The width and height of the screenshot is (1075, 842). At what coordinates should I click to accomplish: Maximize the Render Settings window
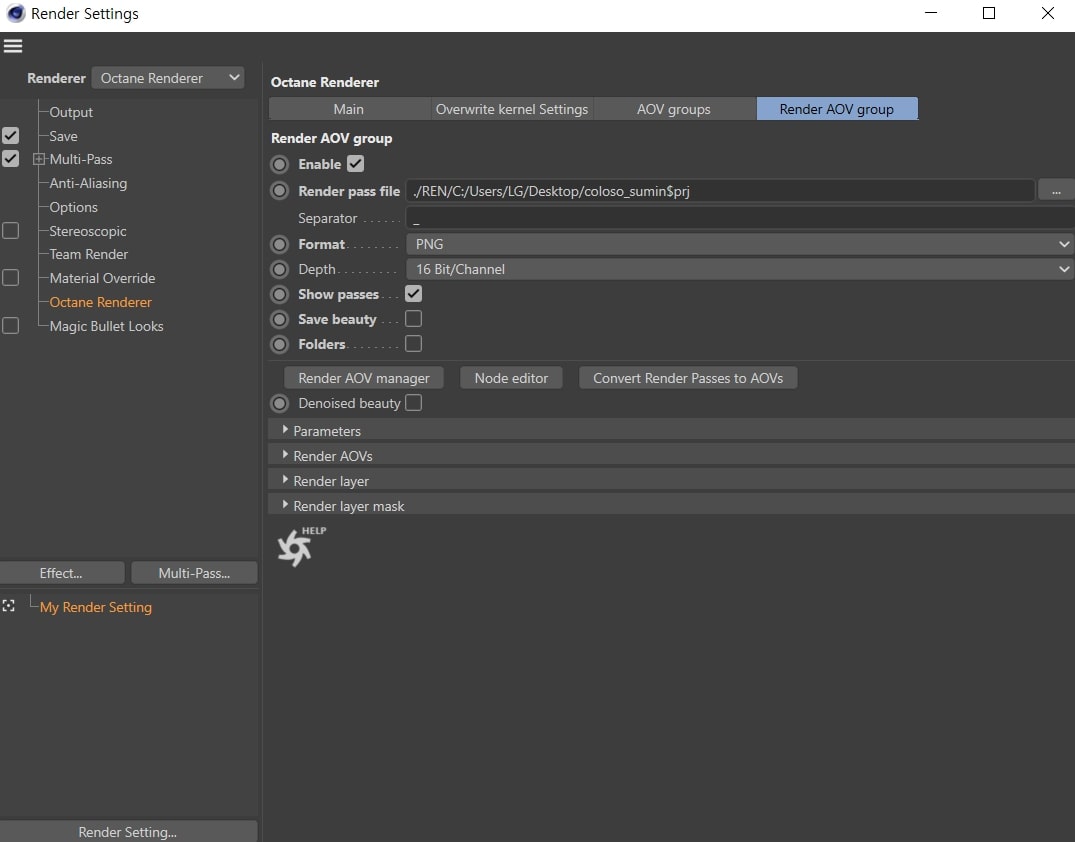pos(989,13)
